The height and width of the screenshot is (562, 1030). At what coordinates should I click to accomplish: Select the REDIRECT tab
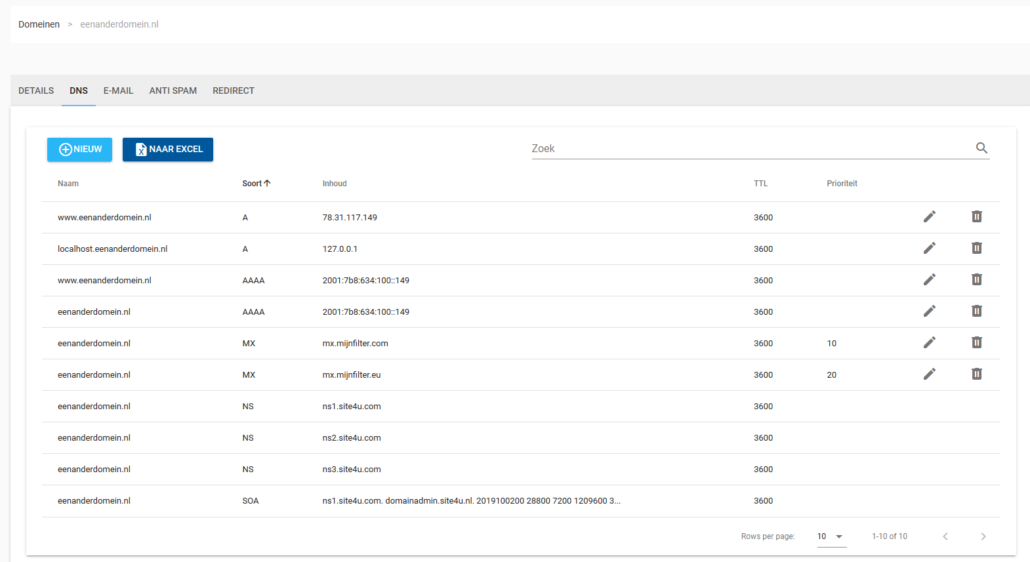tap(233, 91)
